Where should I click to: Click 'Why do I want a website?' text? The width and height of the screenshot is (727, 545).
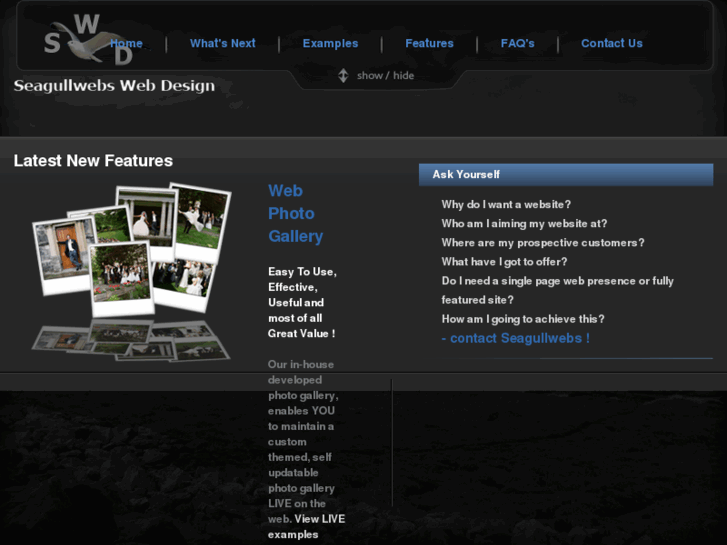coord(506,205)
